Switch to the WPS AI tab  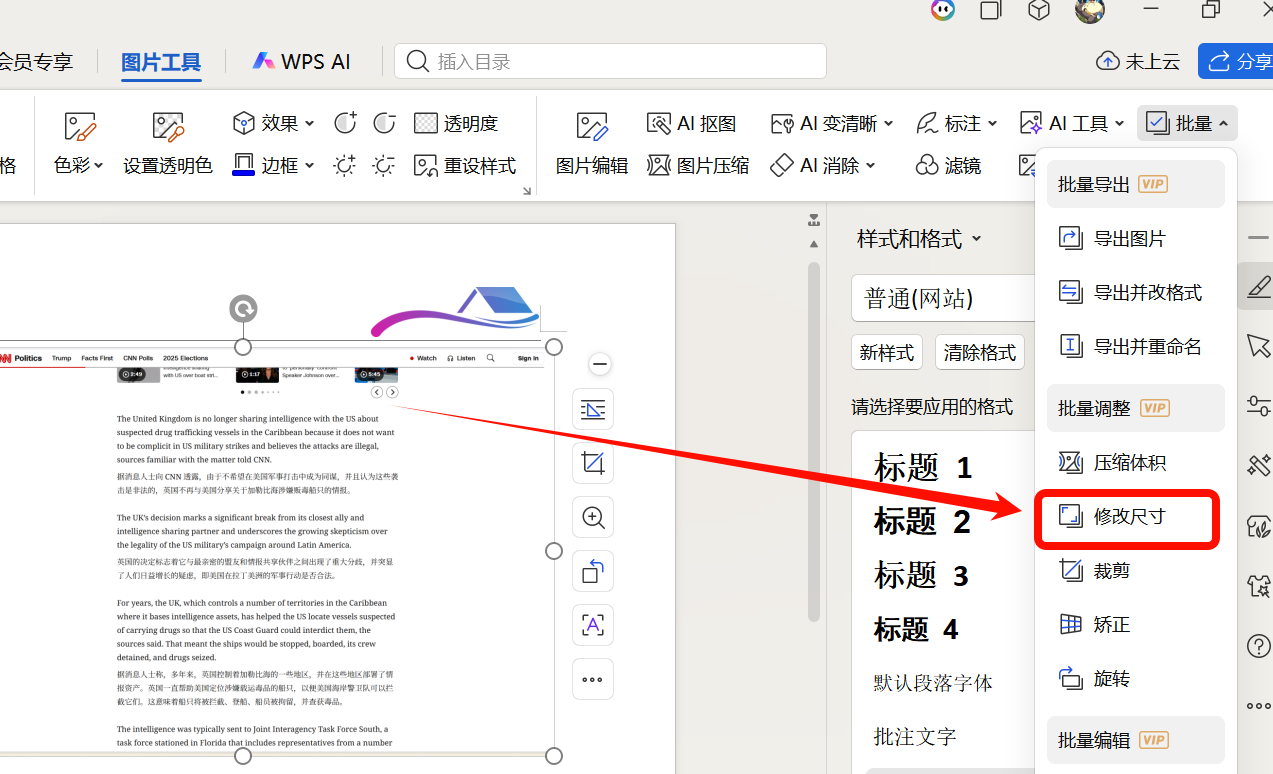coord(301,60)
